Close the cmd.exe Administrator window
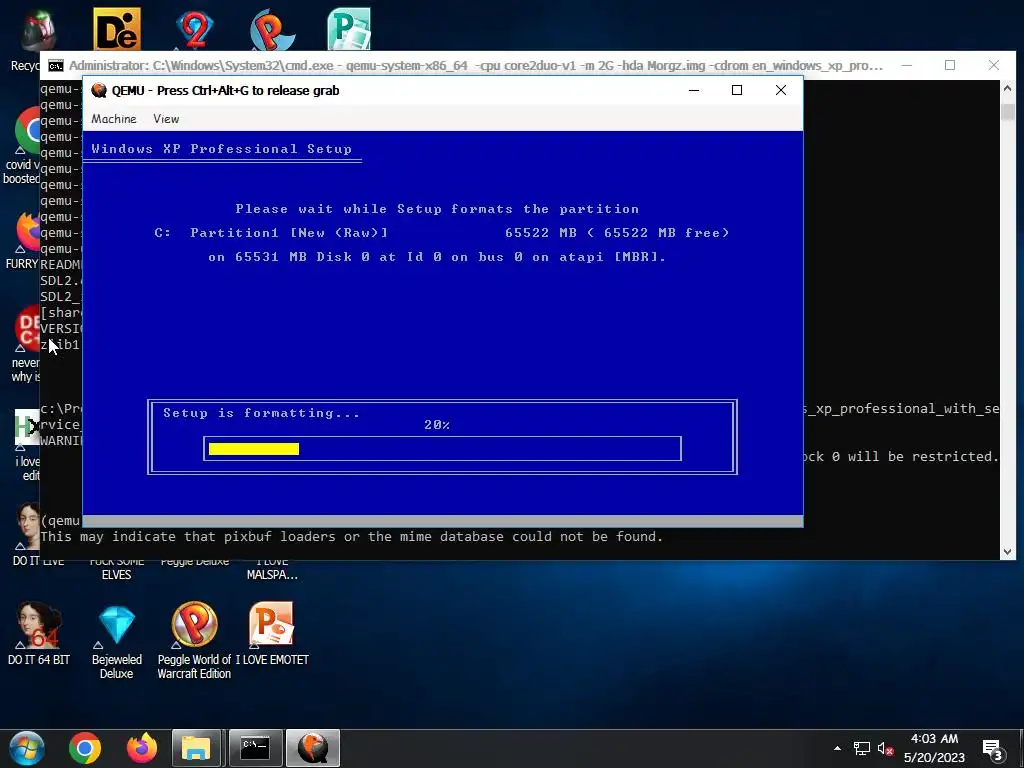This screenshot has height=768, width=1024. (x=994, y=65)
